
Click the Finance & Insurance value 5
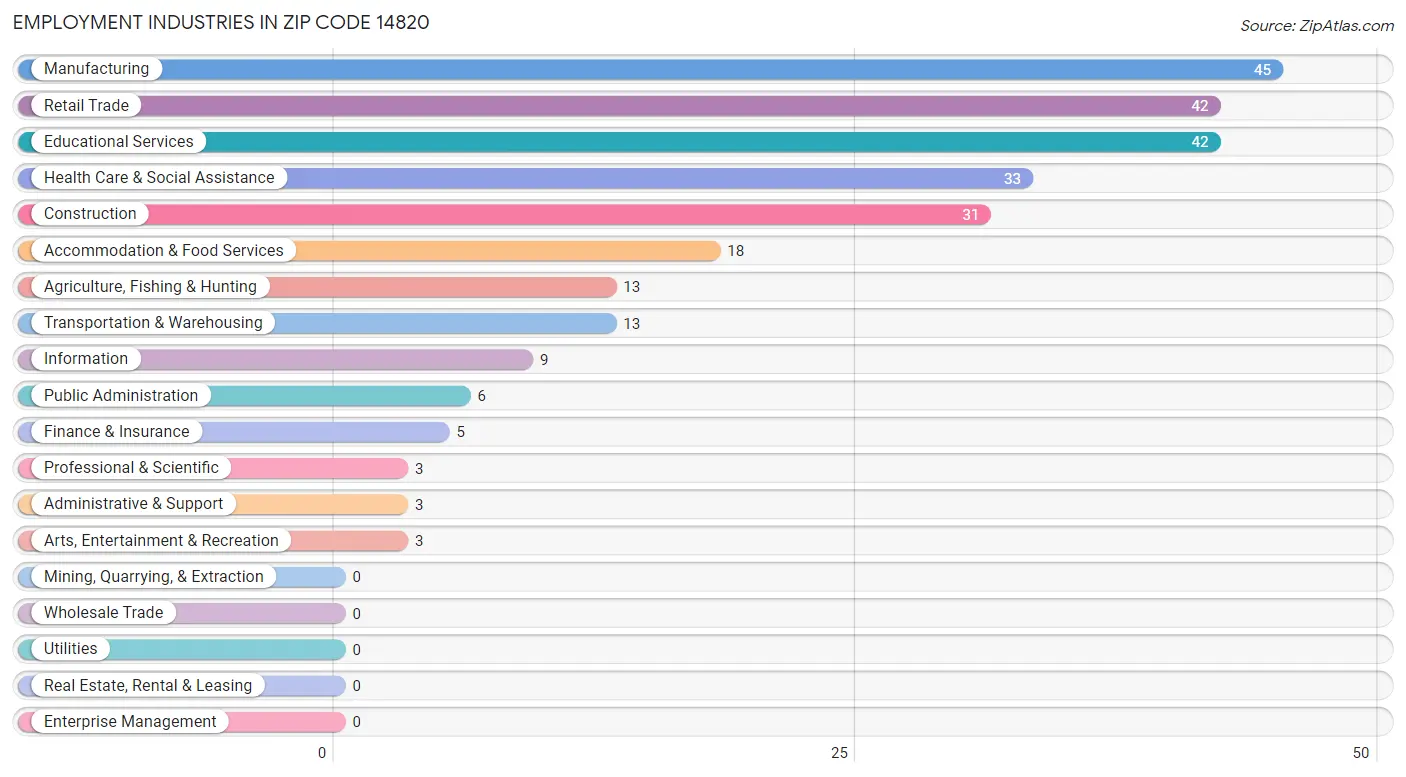coord(461,432)
